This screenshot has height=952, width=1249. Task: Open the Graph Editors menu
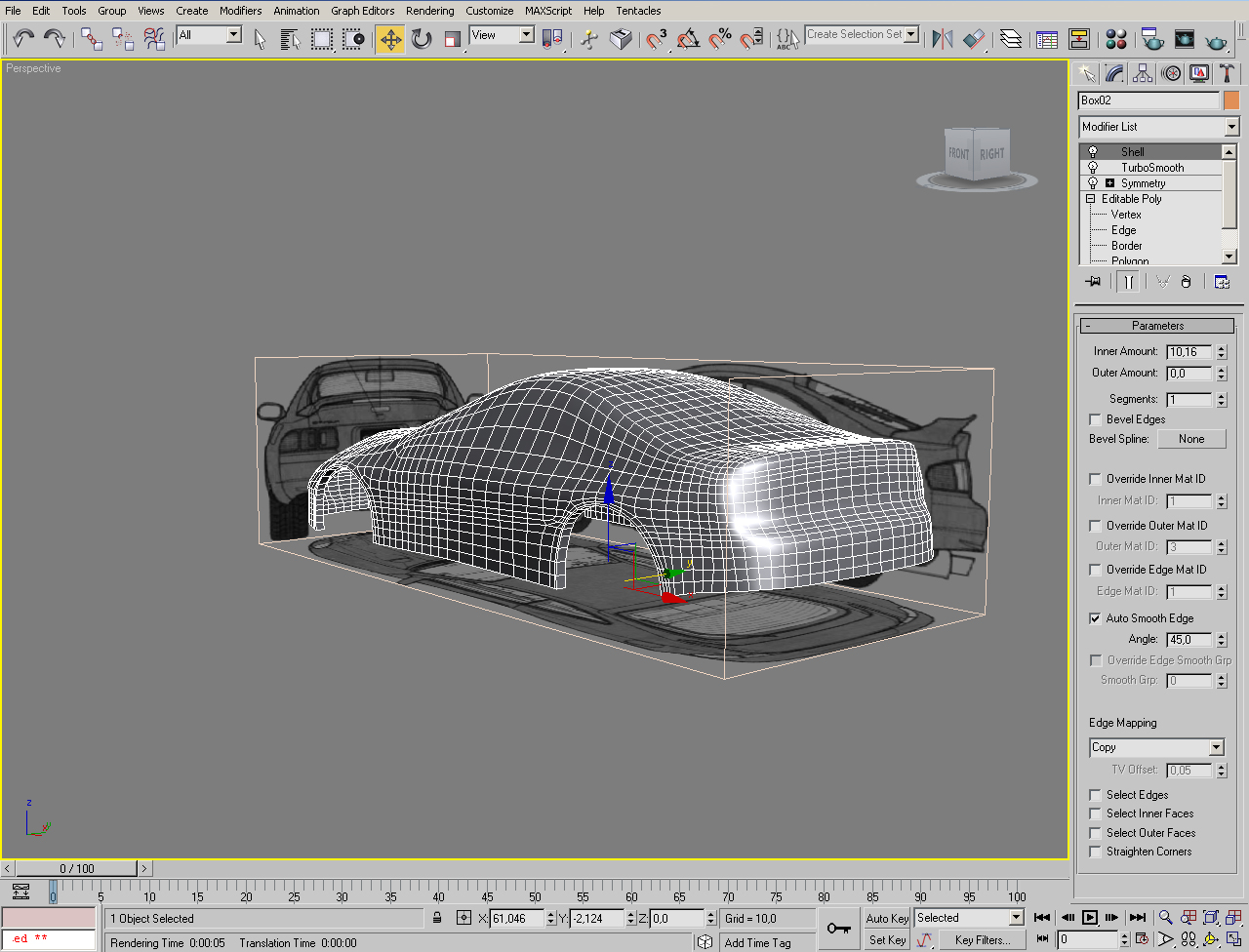click(x=363, y=11)
